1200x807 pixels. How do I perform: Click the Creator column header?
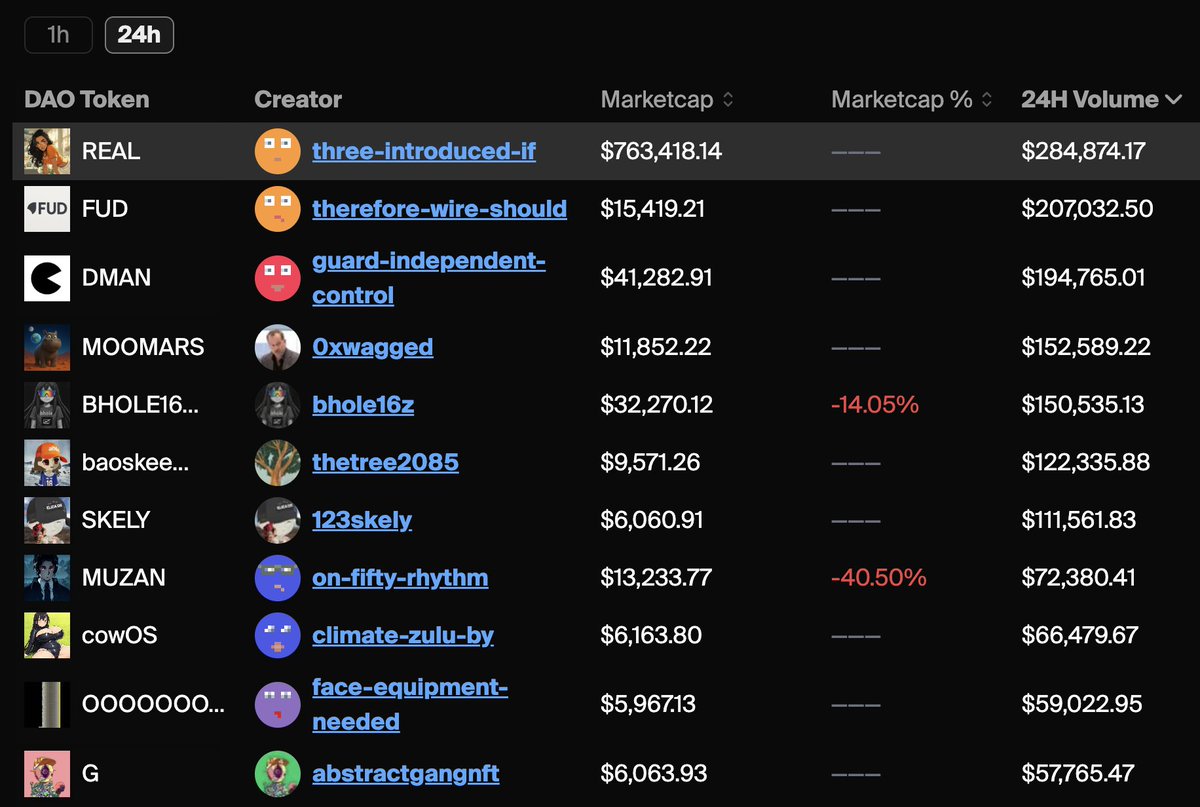[298, 100]
